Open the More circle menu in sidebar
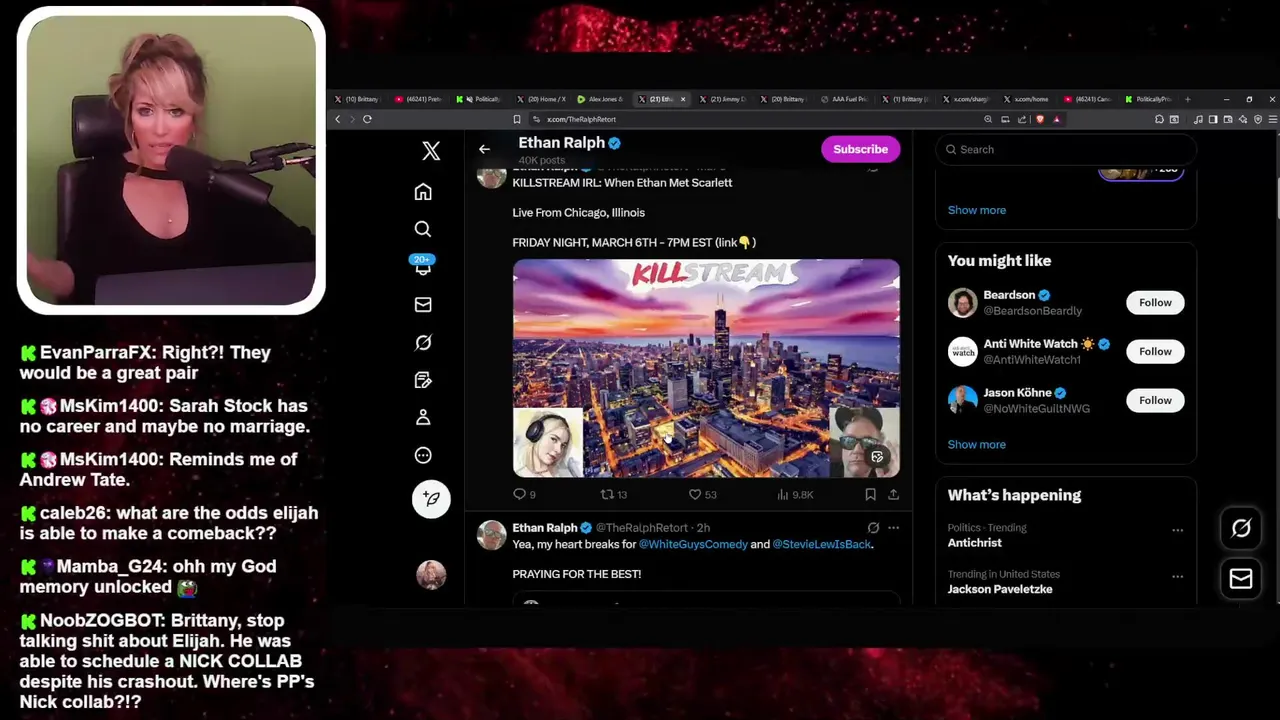 (423, 455)
